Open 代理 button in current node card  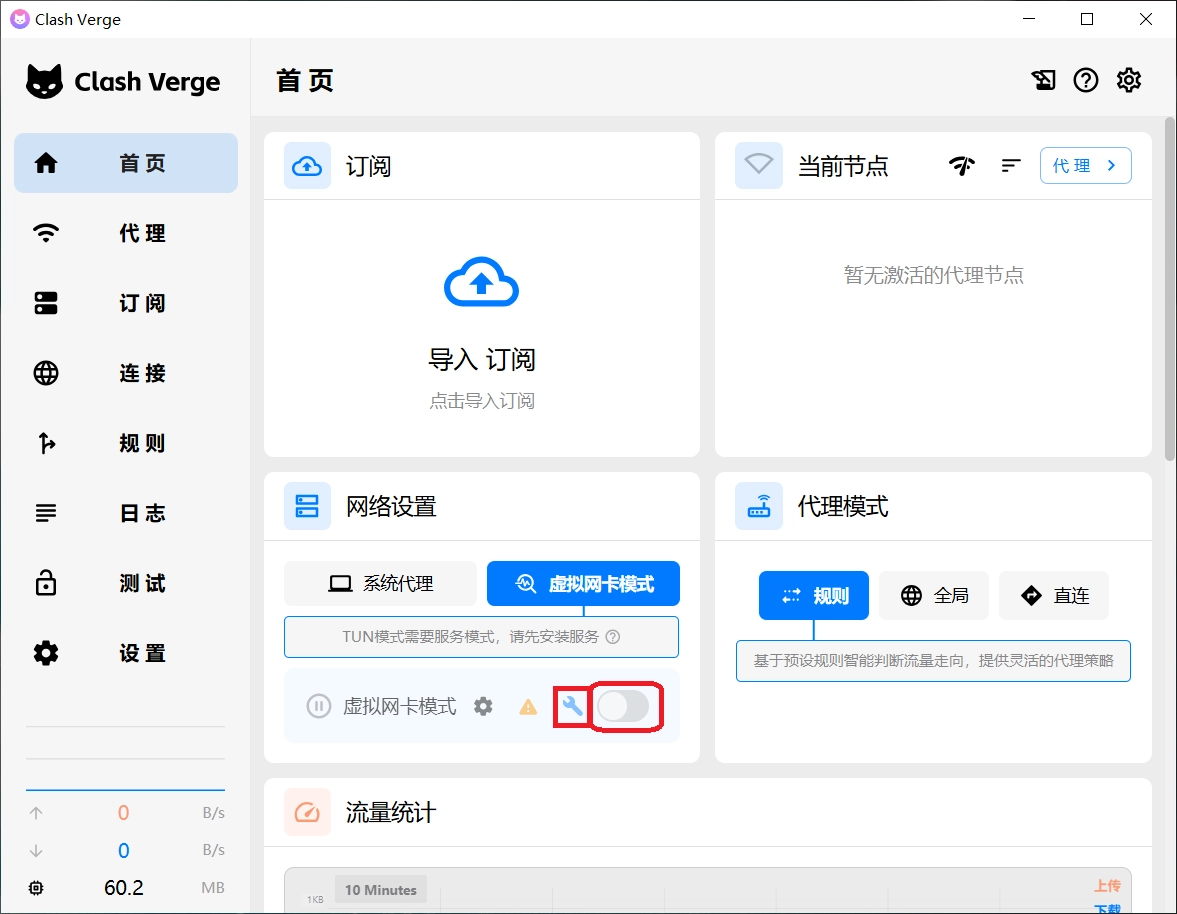click(1085, 165)
